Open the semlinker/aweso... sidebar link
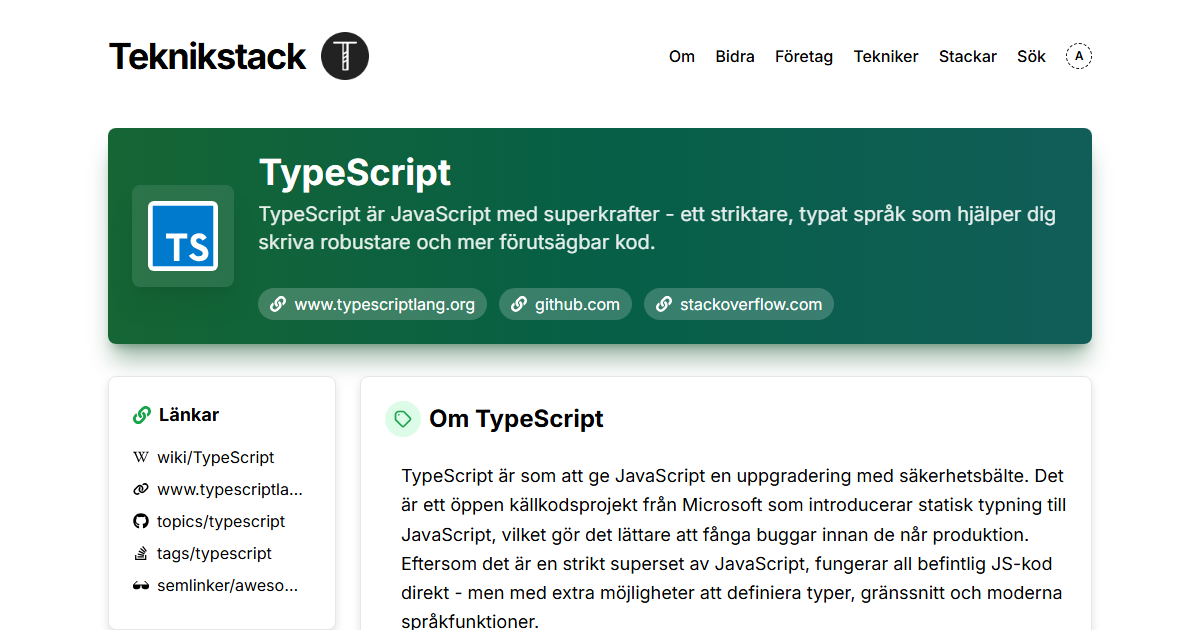Image resolution: width=1200 pixels, height=630 pixels. (227, 585)
